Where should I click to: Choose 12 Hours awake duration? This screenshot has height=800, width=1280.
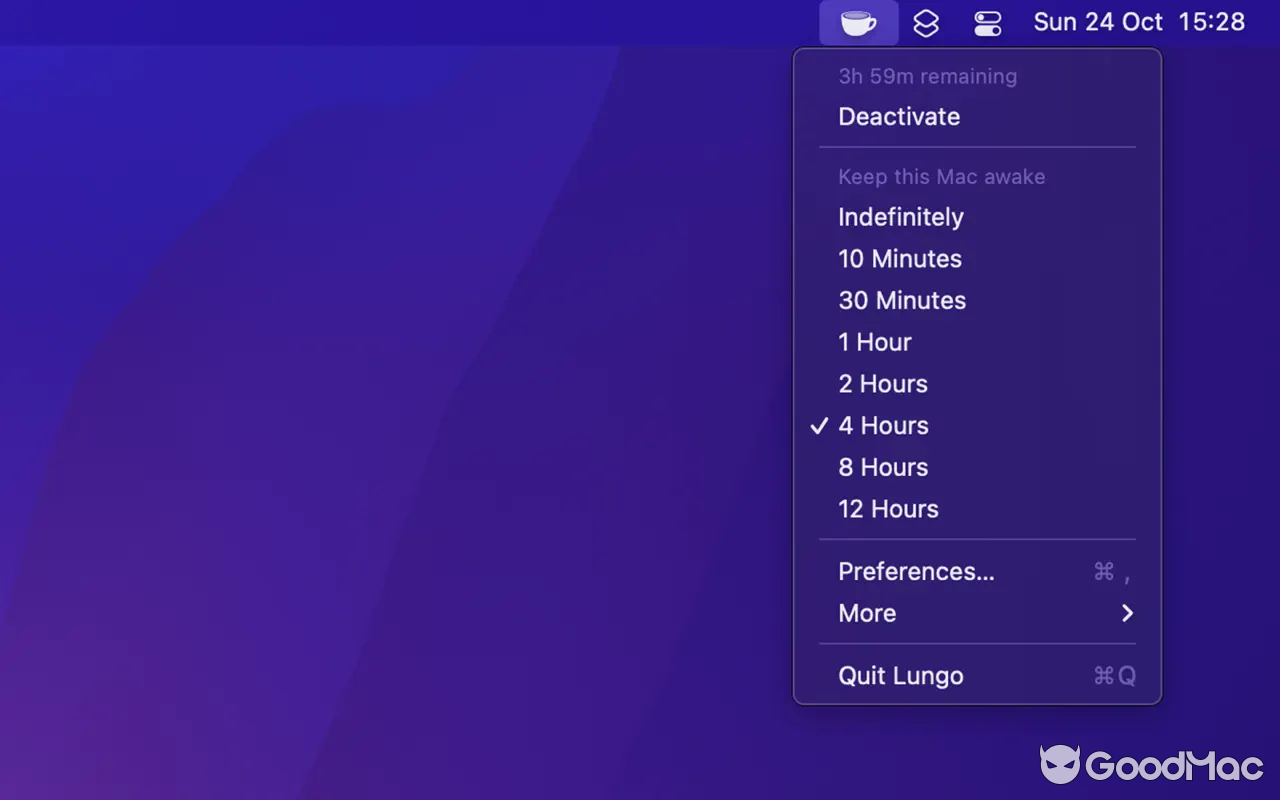888,509
